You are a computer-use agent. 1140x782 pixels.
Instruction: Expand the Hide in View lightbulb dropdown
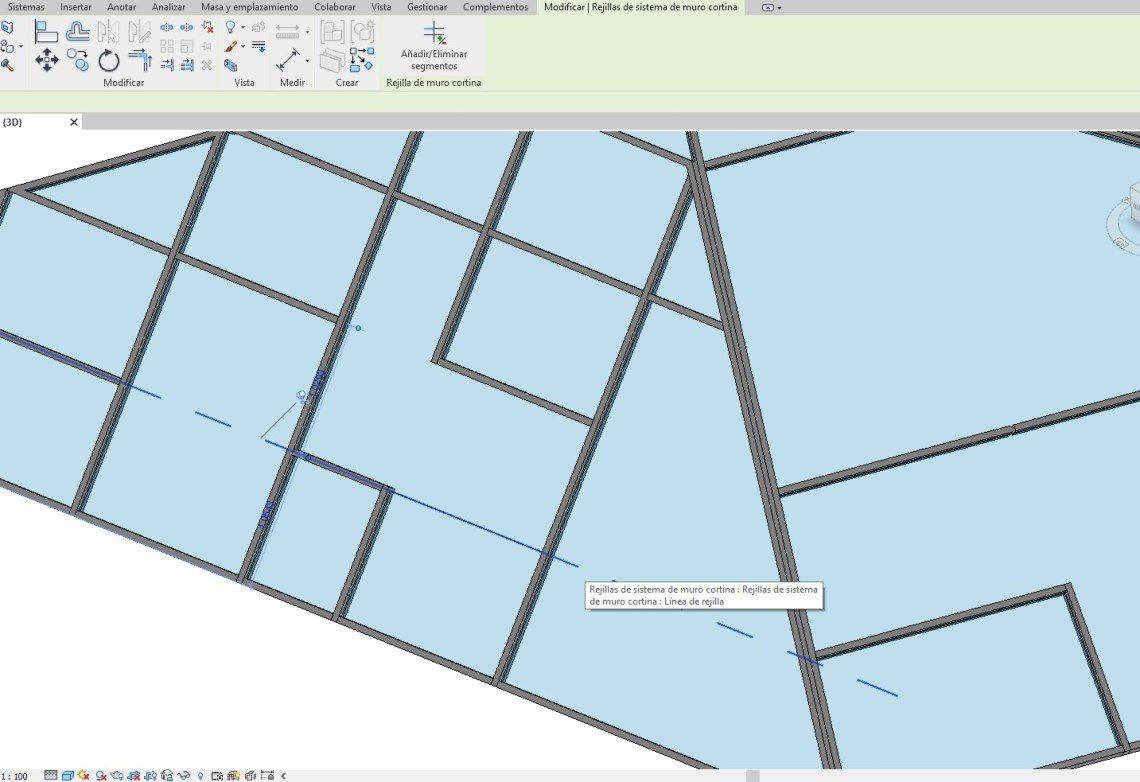click(x=242, y=28)
